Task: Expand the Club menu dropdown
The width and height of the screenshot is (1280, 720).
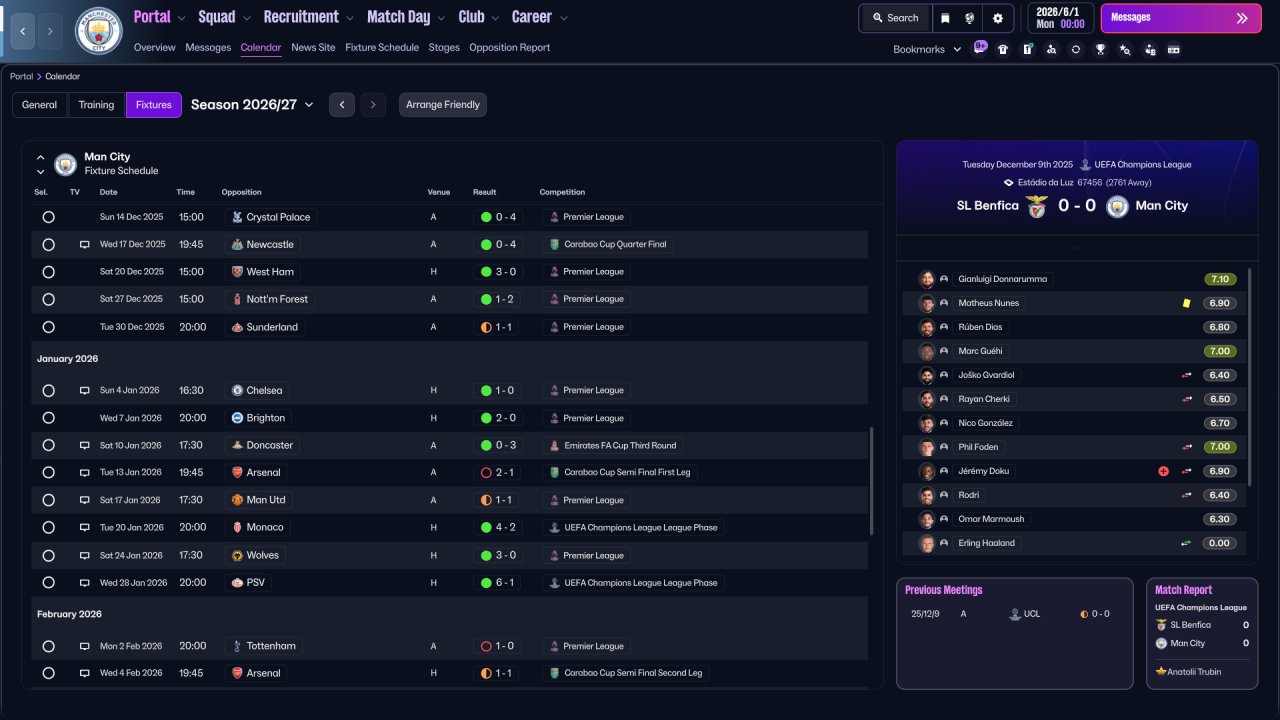Action: [494, 18]
